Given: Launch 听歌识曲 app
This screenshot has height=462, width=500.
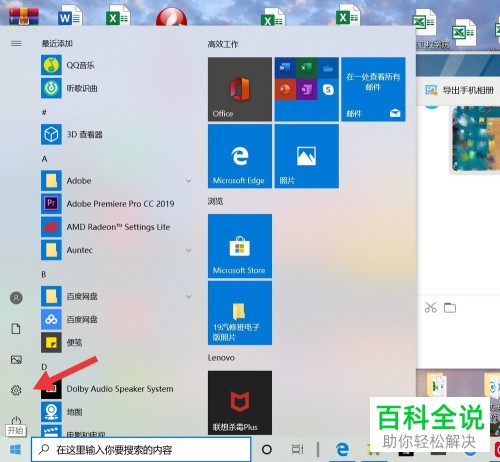Looking at the screenshot, I should click(x=117, y=88).
